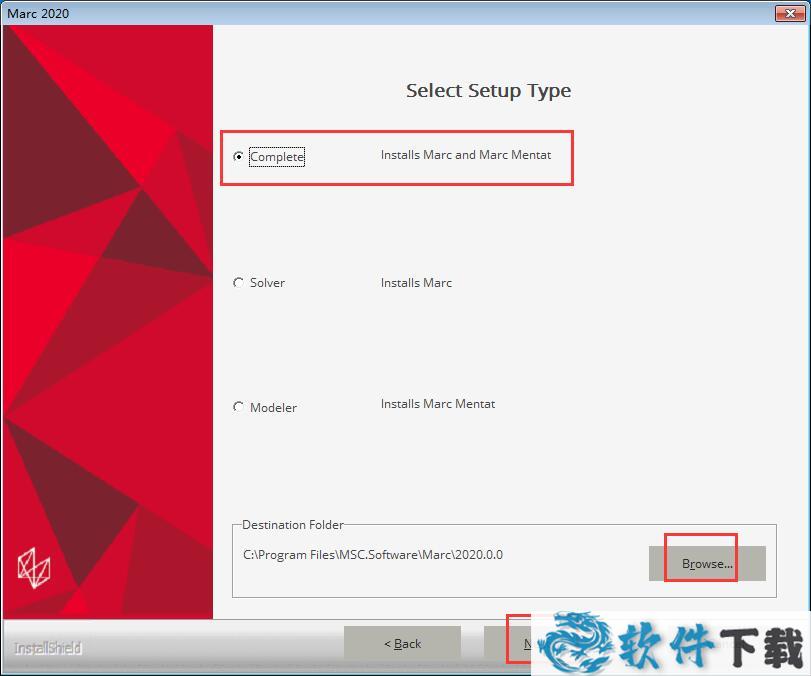This screenshot has width=811, height=676.
Task: Click the InstallShield label at bottom left
Action: click(48, 648)
